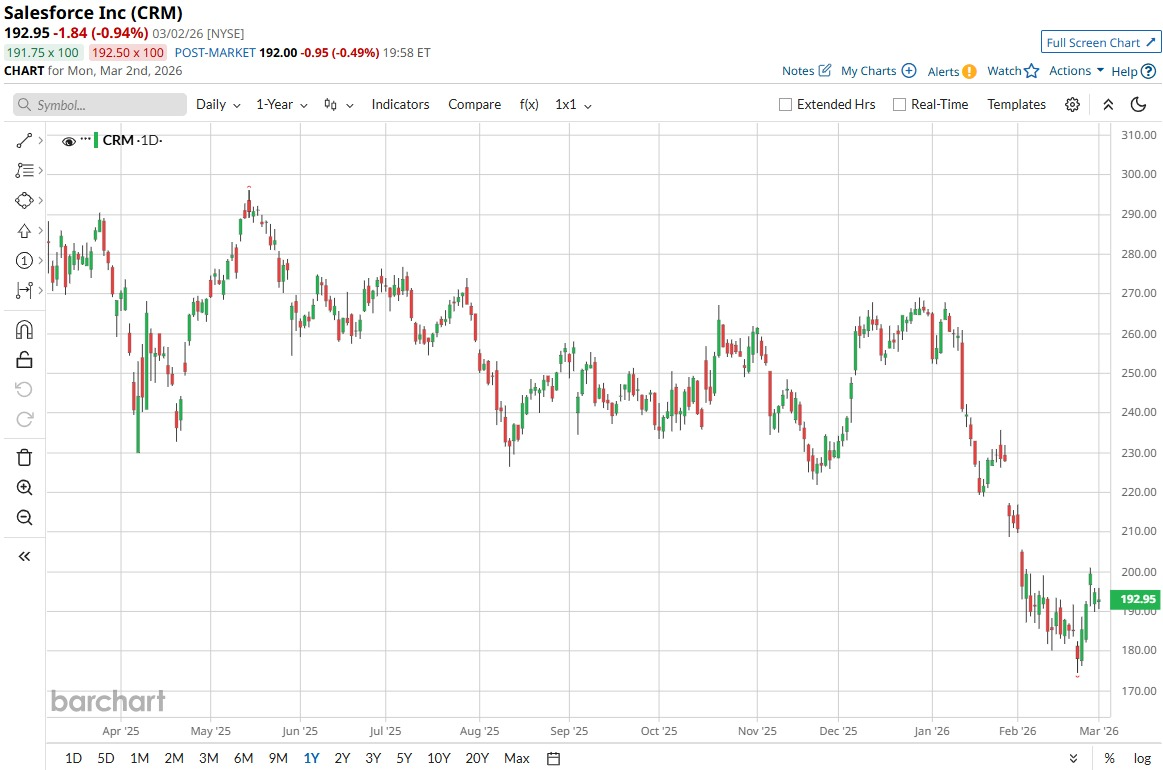1163x770 pixels.
Task: Click the redo arrow icon
Action: coord(24,419)
